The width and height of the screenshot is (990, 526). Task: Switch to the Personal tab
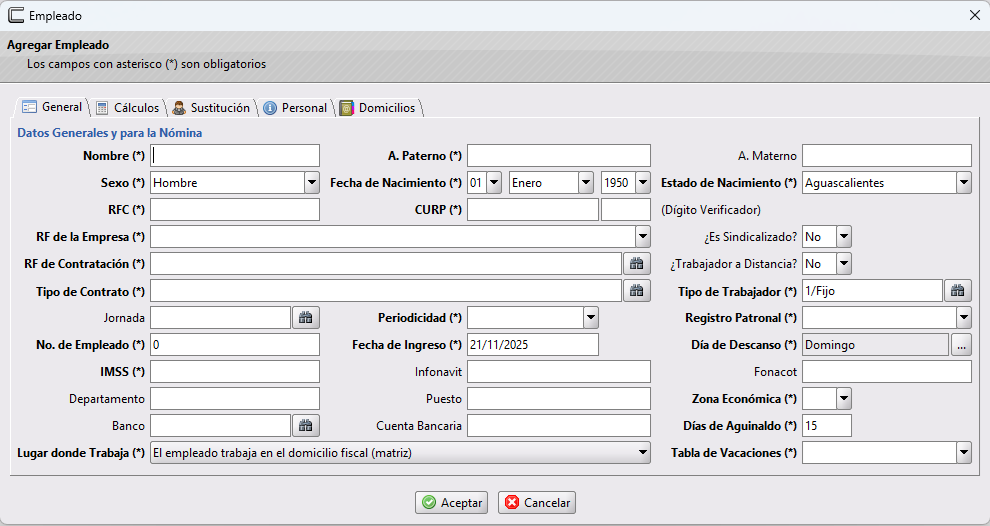[x=295, y=108]
